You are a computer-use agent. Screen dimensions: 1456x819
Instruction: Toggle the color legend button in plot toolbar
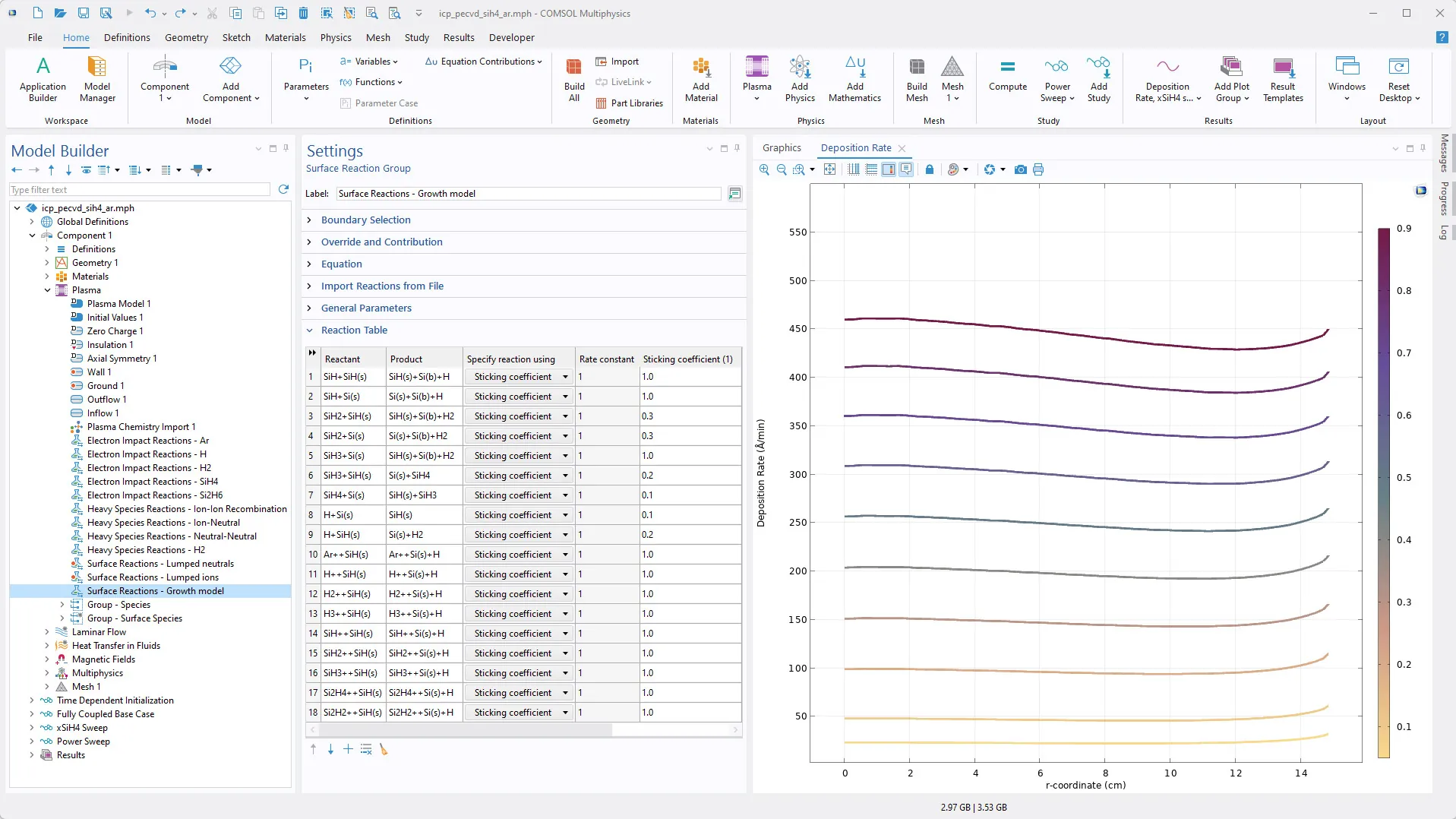click(889, 169)
